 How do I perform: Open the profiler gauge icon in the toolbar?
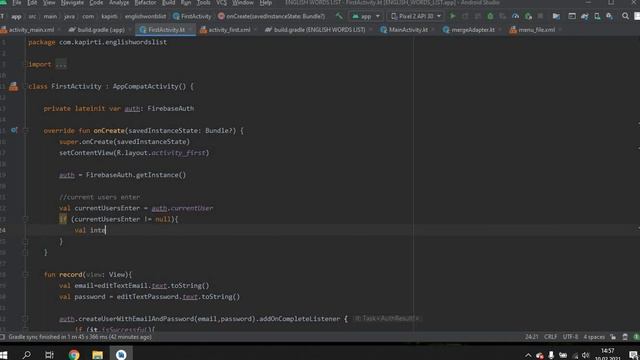point(516,16)
